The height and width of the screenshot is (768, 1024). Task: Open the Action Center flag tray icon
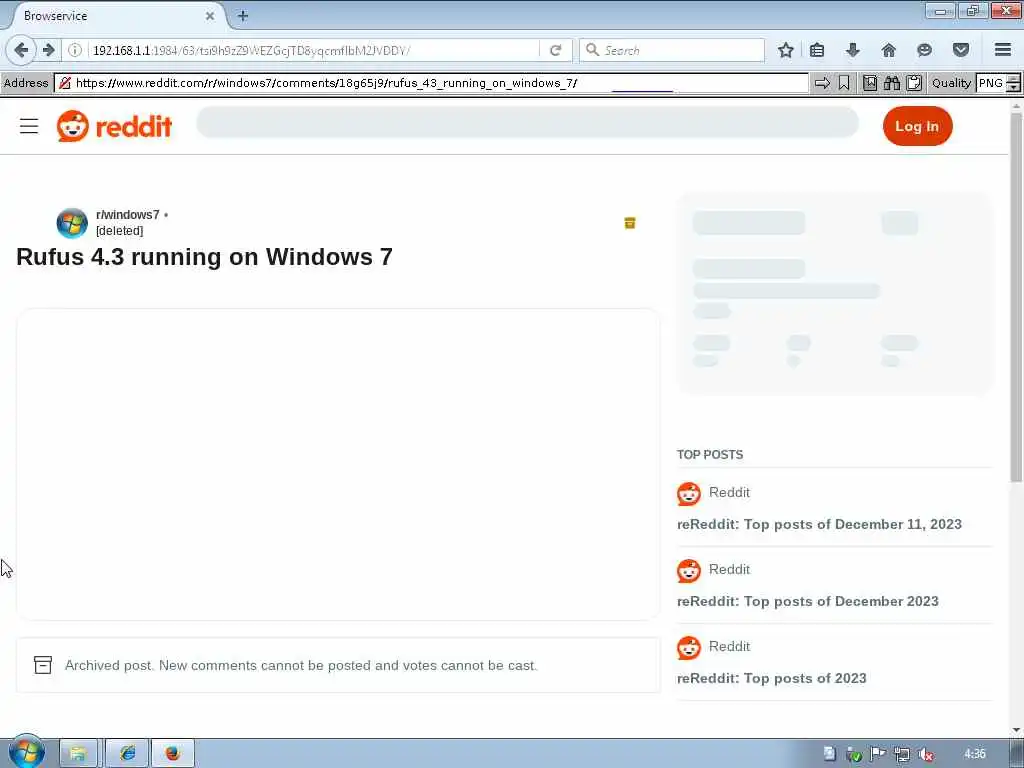pyautogui.click(x=877, y=754)
